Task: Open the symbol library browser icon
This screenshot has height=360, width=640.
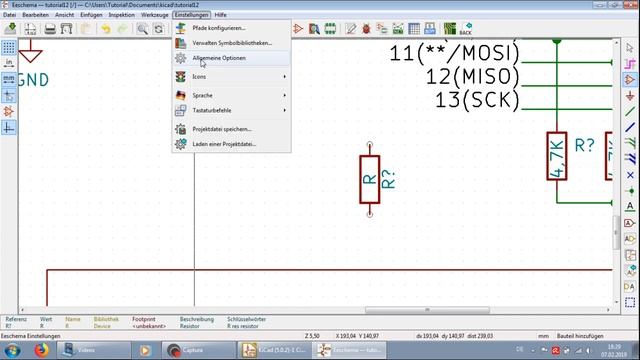Action: 314,29
